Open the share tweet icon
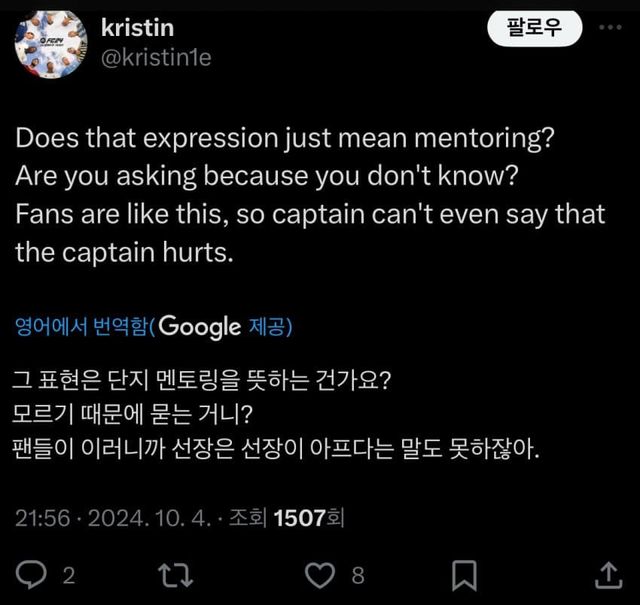This screenshot has width=640, height=605. point(607,574)
